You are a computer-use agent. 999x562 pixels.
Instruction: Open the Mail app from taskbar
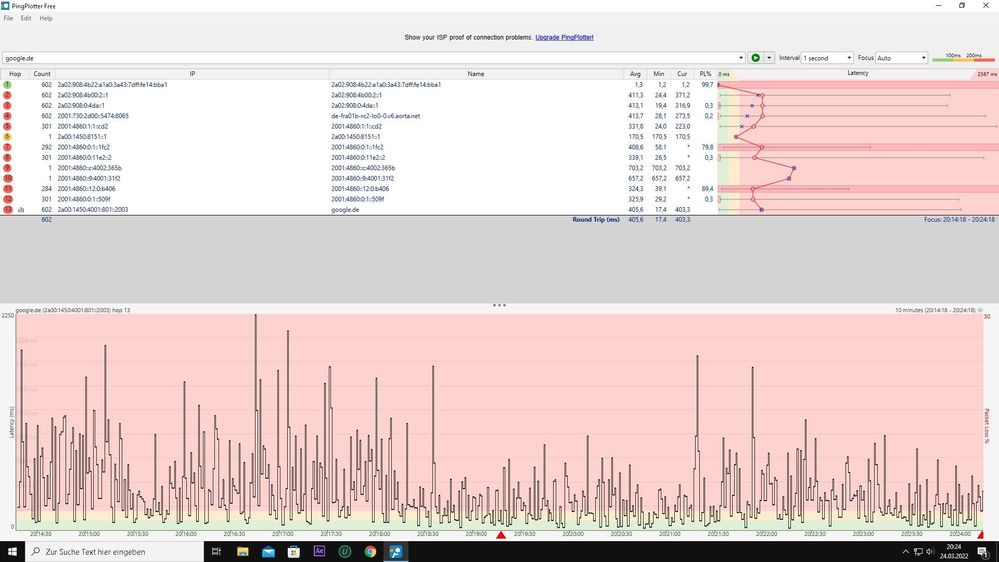pos(268,552)
